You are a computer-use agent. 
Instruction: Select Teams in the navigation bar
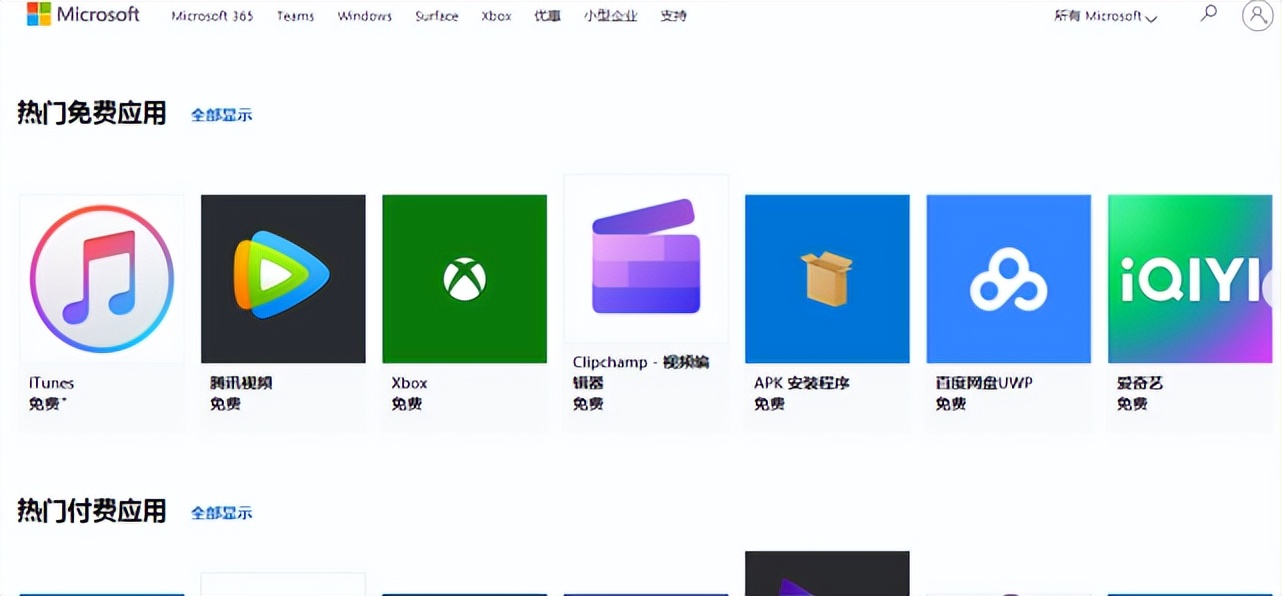tap(295, 16)
